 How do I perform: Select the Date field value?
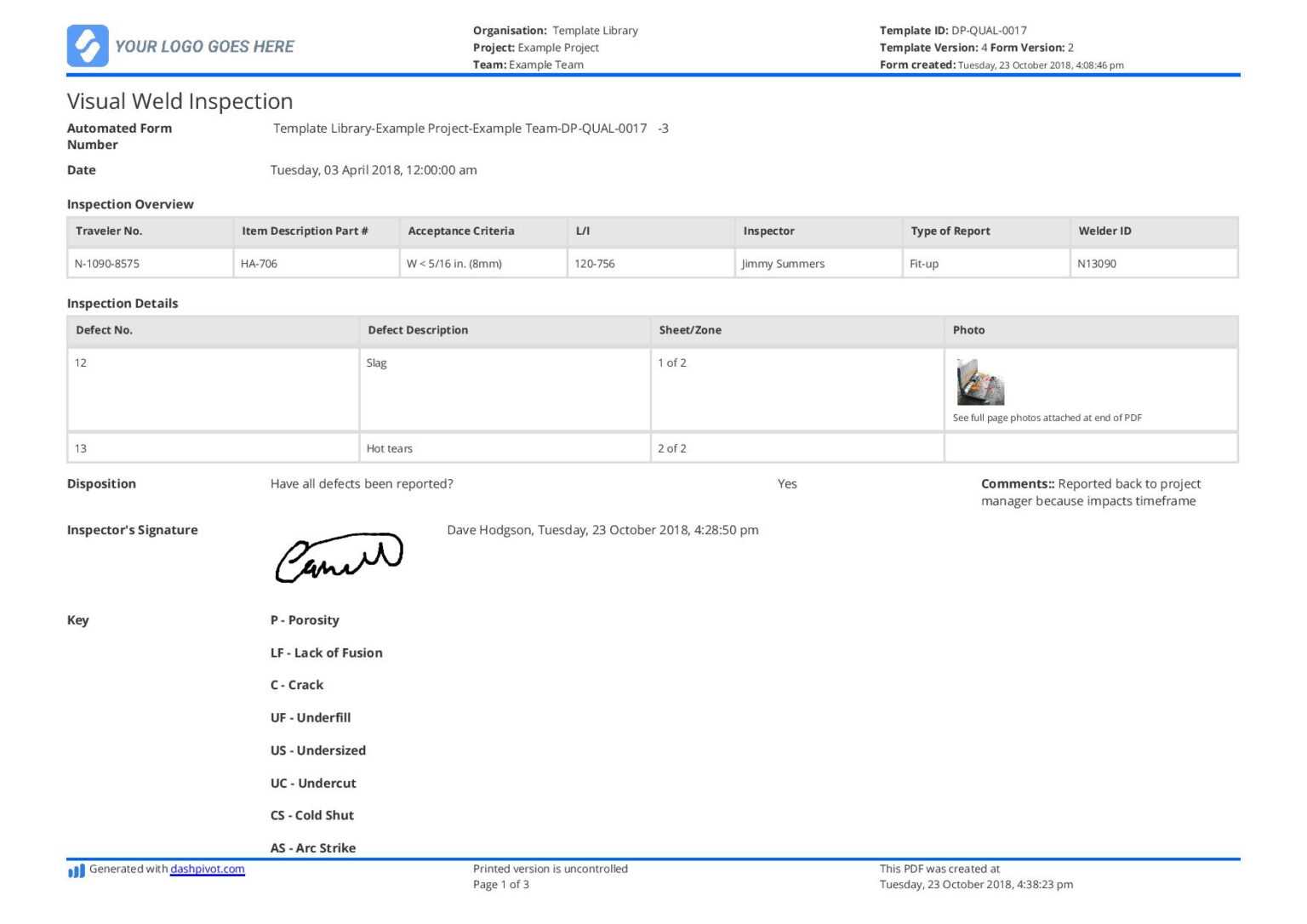(373, 169)
